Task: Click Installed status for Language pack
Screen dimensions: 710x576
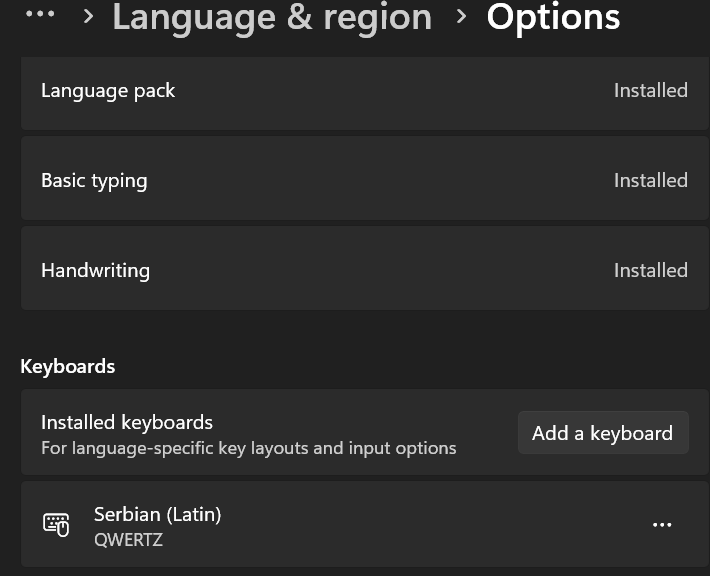Action: pos(650,91)
